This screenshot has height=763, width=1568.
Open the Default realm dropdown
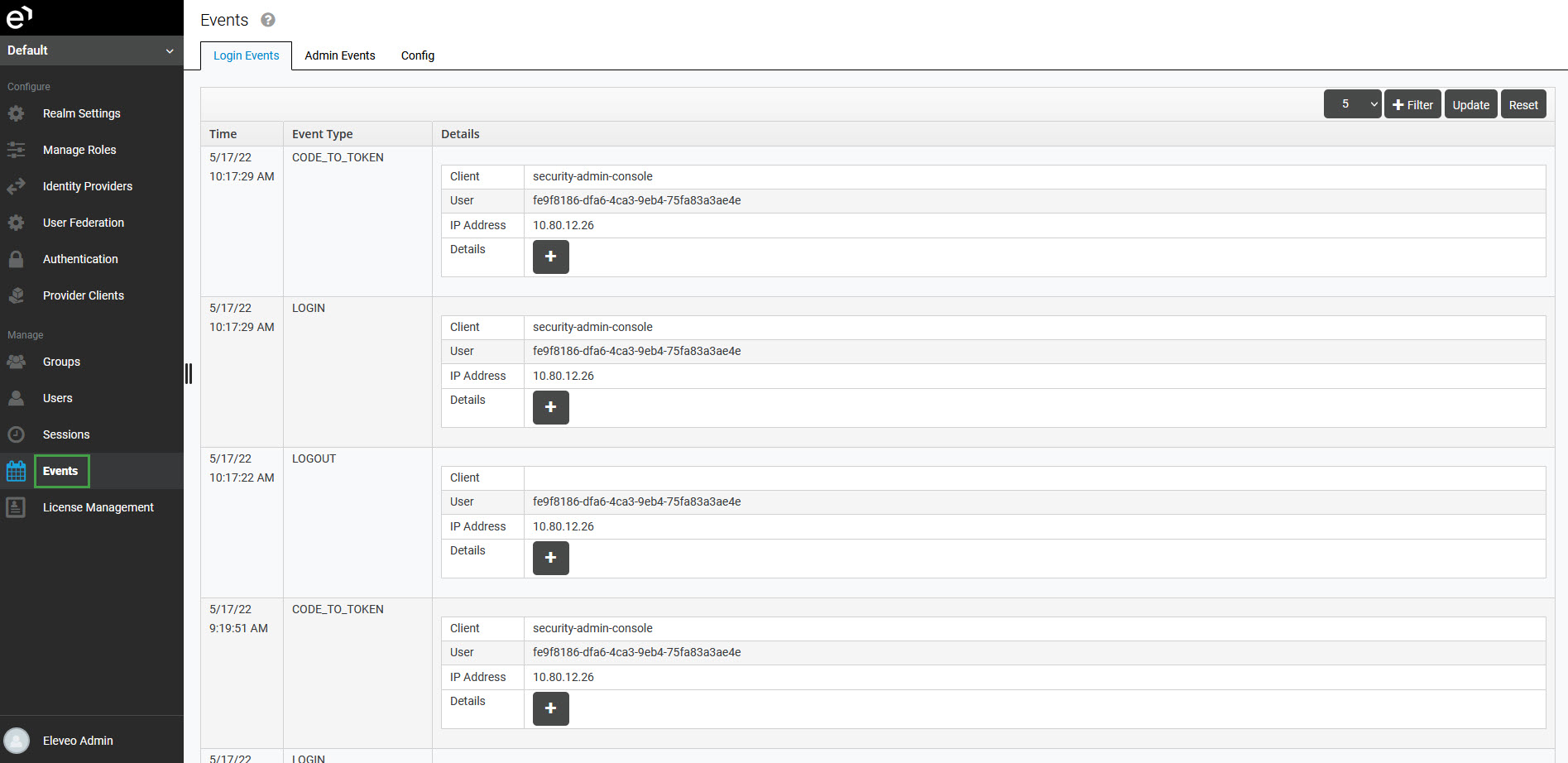pos(91,50)
